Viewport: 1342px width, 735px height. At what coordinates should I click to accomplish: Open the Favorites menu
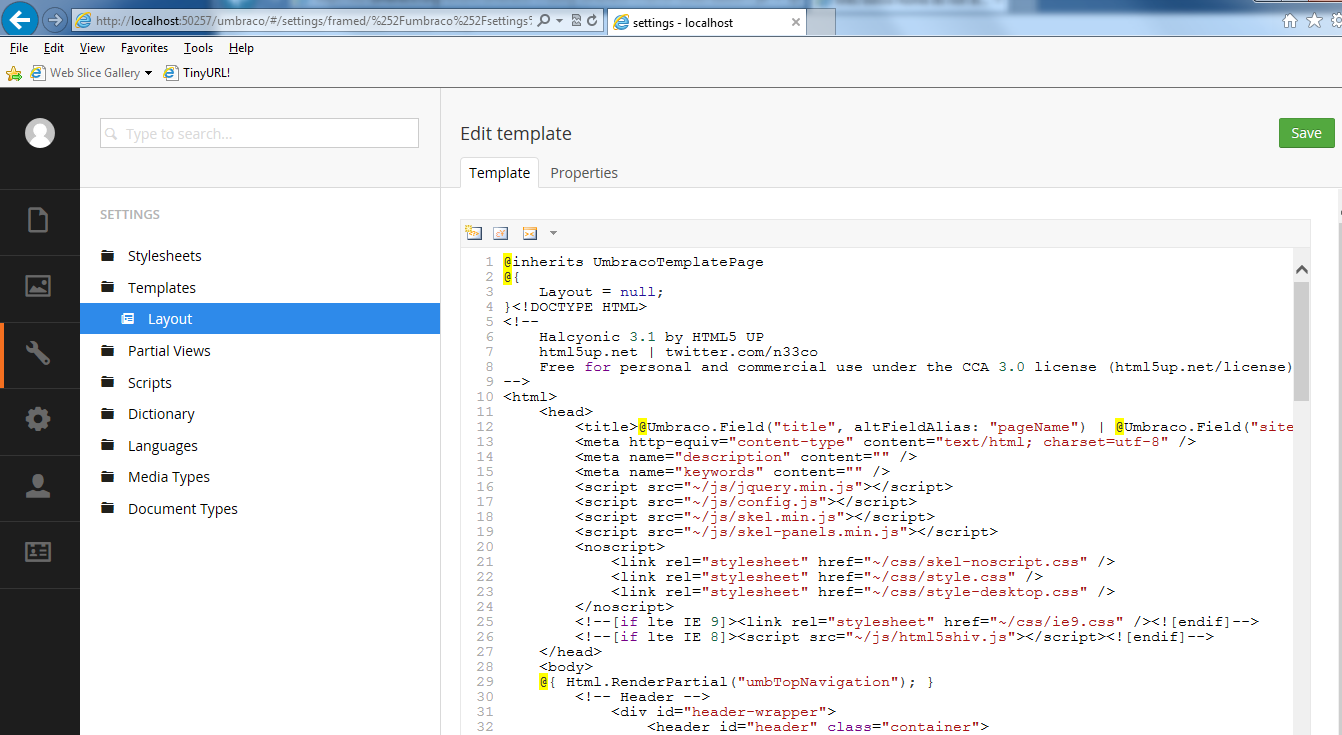pyautogui.click(x=145, y=48)
